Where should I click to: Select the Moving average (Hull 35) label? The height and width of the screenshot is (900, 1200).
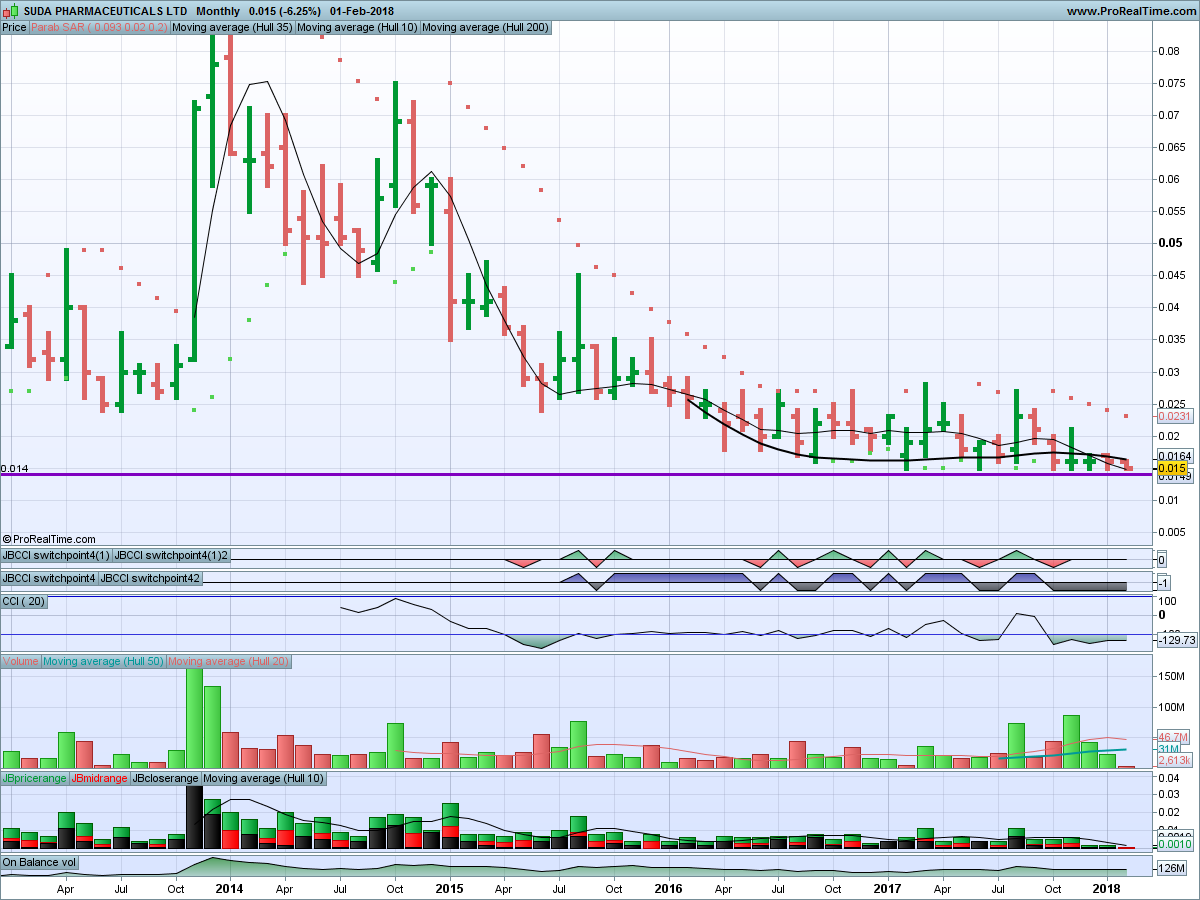[x=232, y=27]
